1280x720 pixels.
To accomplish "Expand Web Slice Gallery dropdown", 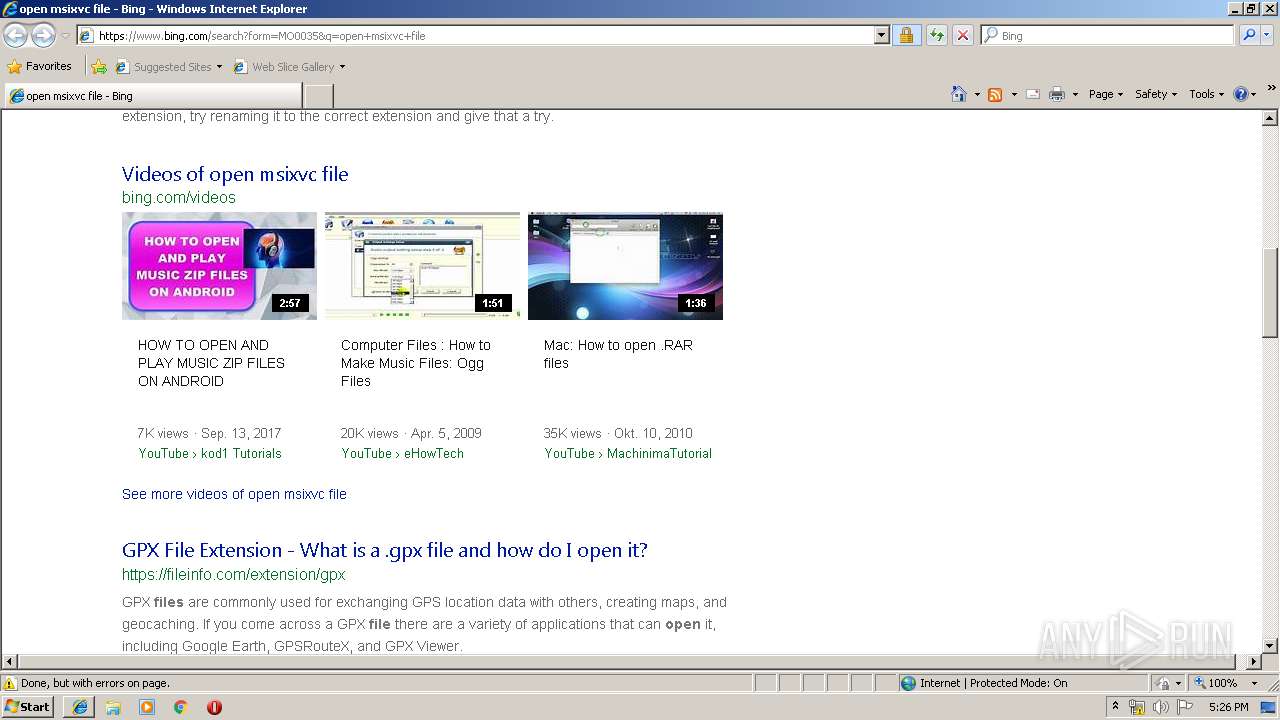I will 342,67.
